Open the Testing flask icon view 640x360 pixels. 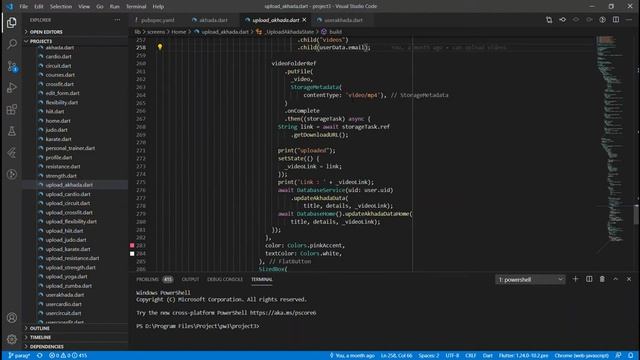[11, 131]
